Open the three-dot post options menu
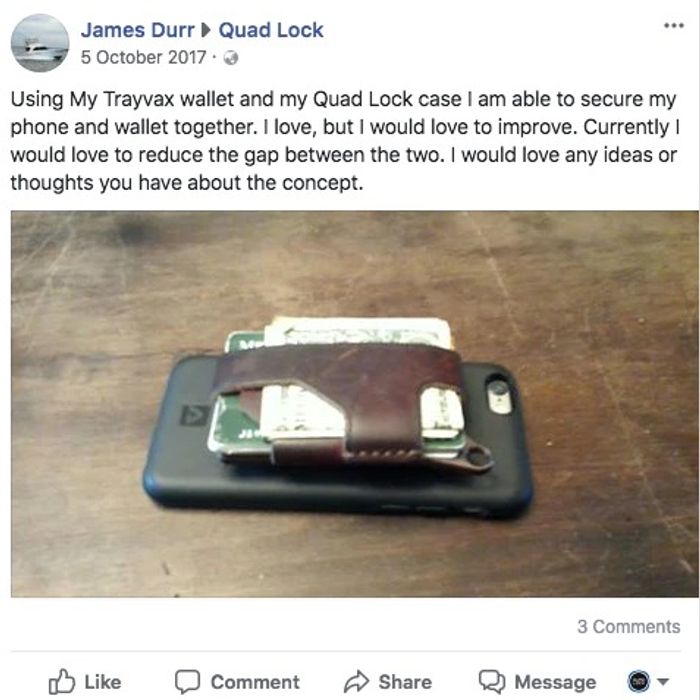700x700 pixels. click(674, 25)
